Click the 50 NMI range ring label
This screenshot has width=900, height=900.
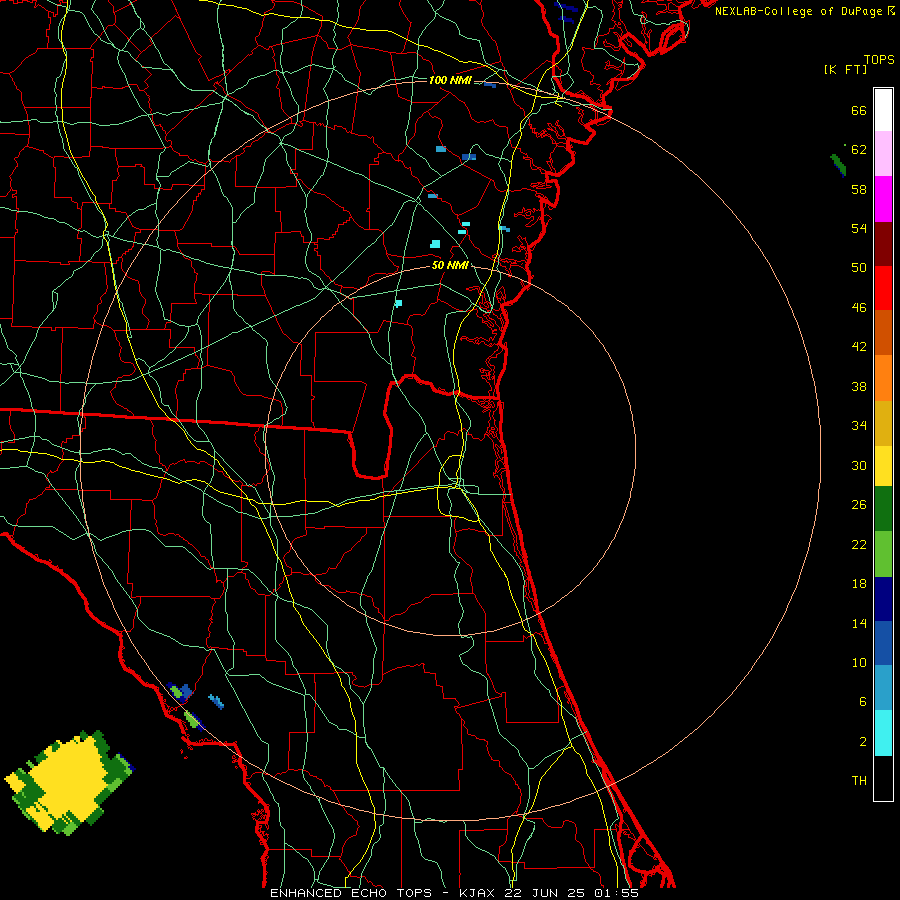click(450, 265)
